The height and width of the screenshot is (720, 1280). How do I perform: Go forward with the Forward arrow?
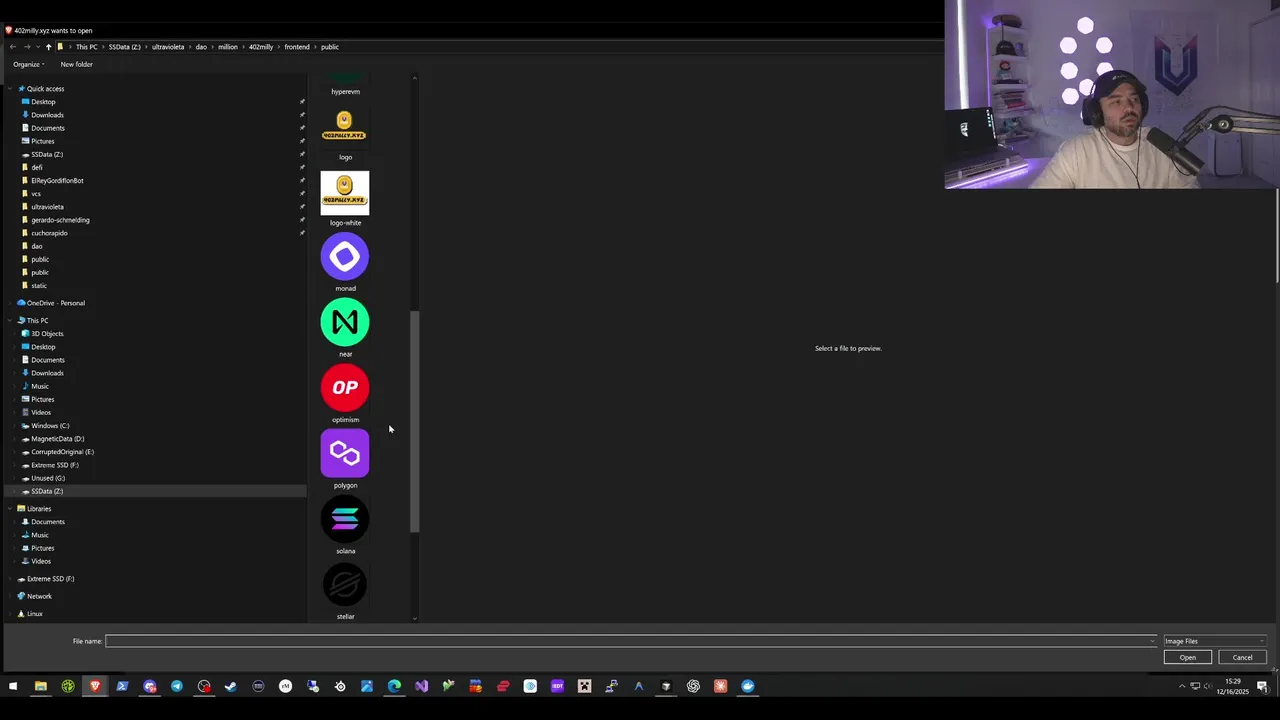click(x=27, y=47)
